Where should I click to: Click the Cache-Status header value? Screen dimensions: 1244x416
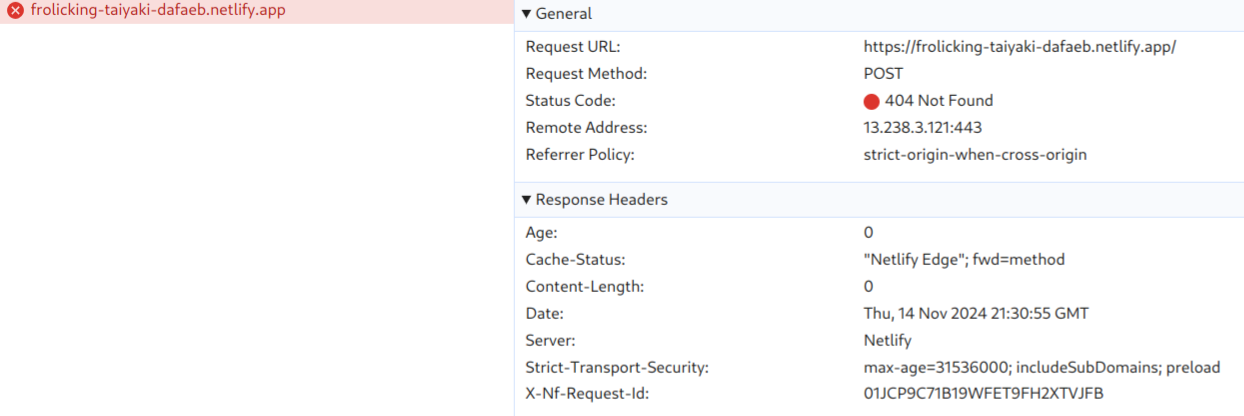click(964, 260)
